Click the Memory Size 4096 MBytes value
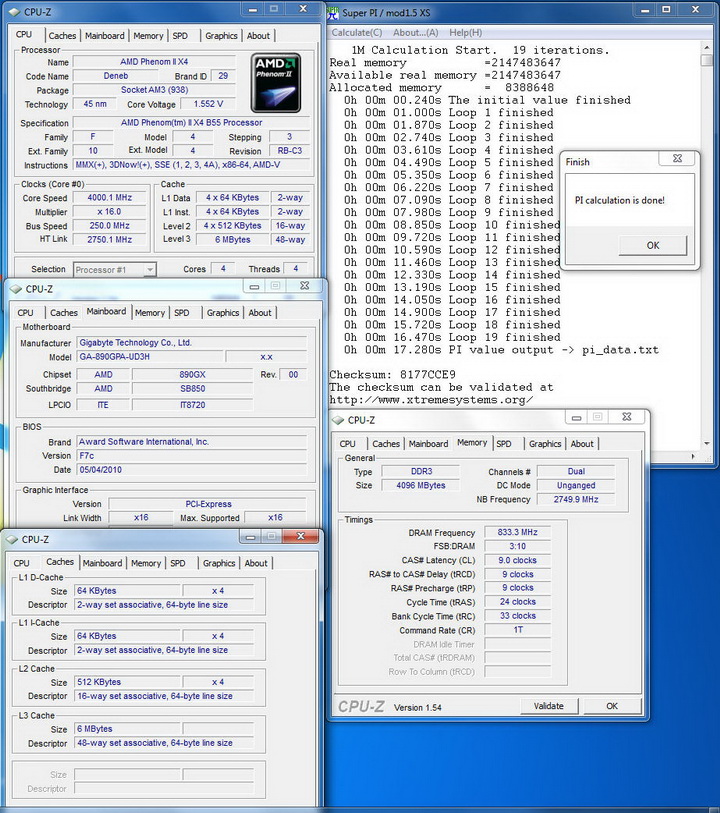The image size is (720, 813). coord(420,485)
